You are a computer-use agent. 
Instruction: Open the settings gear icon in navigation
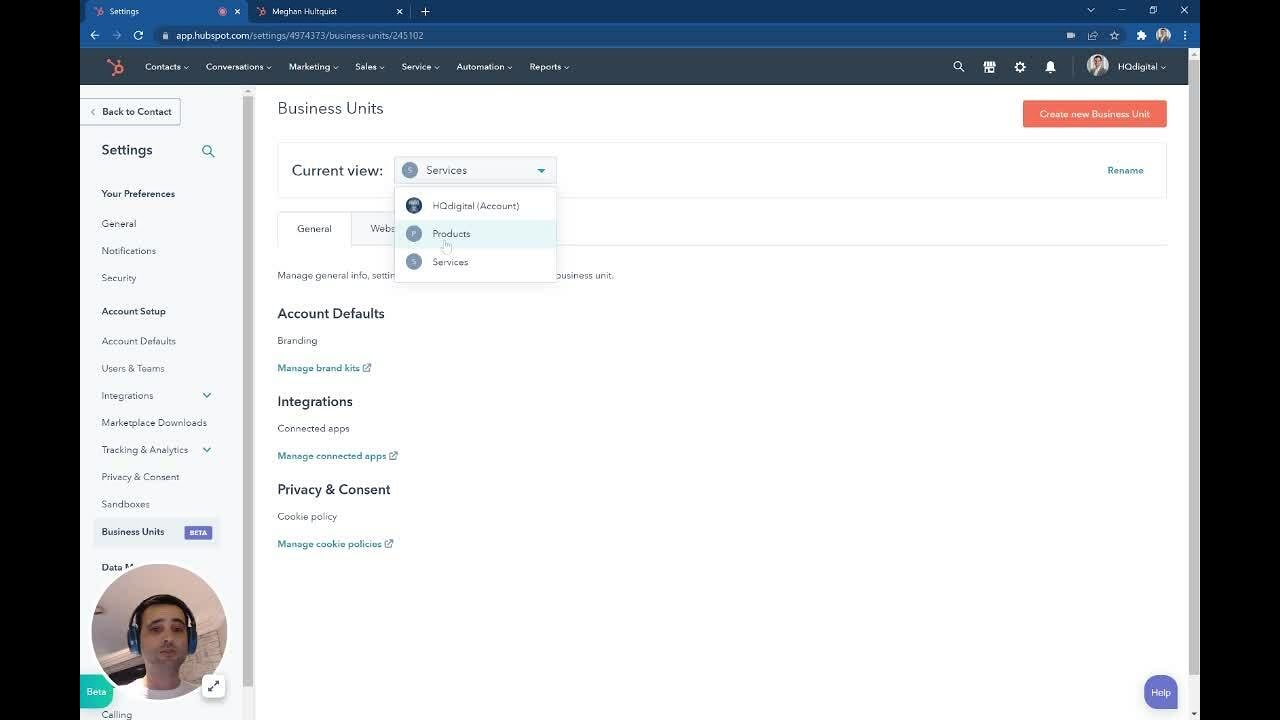(1020, 67)
